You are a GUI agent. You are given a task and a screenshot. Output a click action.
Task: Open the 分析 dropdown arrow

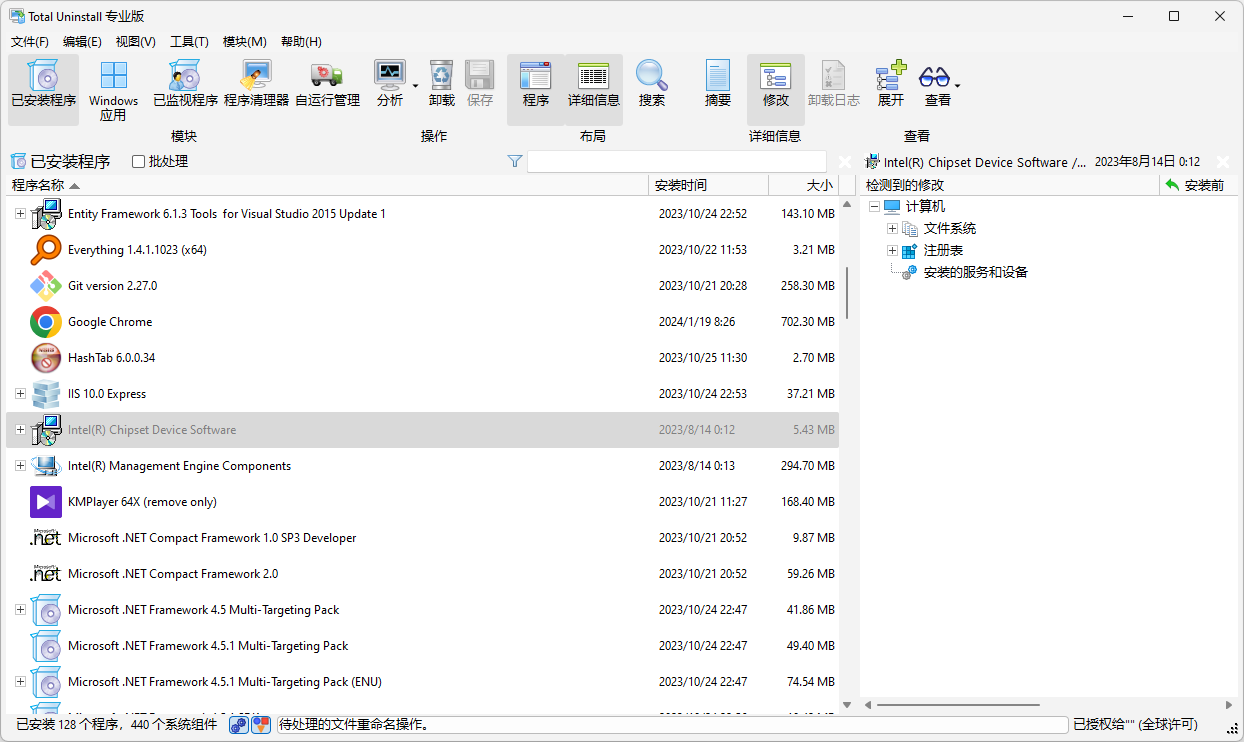pyautogui.click(x=415, y=84)
